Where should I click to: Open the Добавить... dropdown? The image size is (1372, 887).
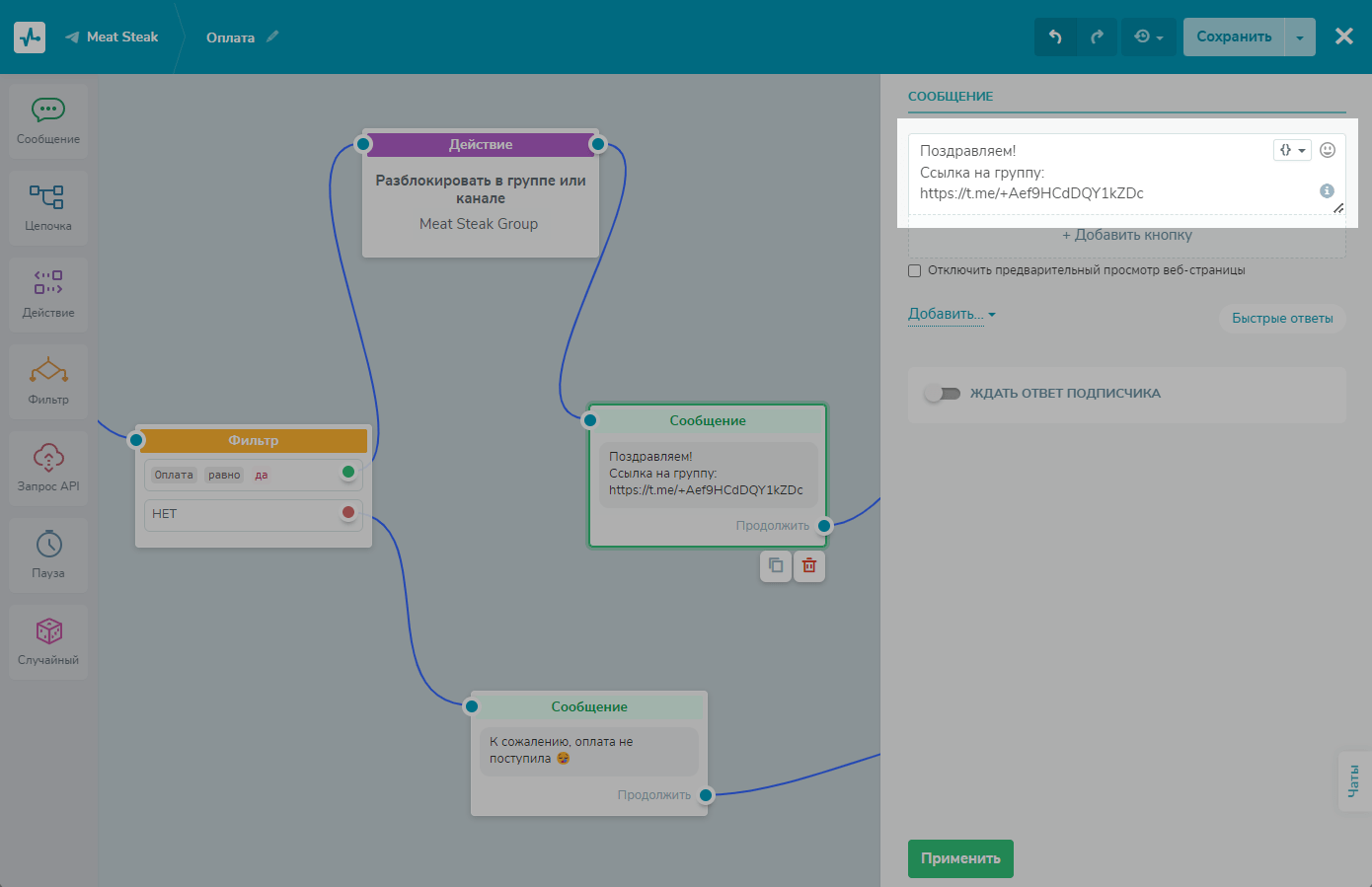coord(952,314)
